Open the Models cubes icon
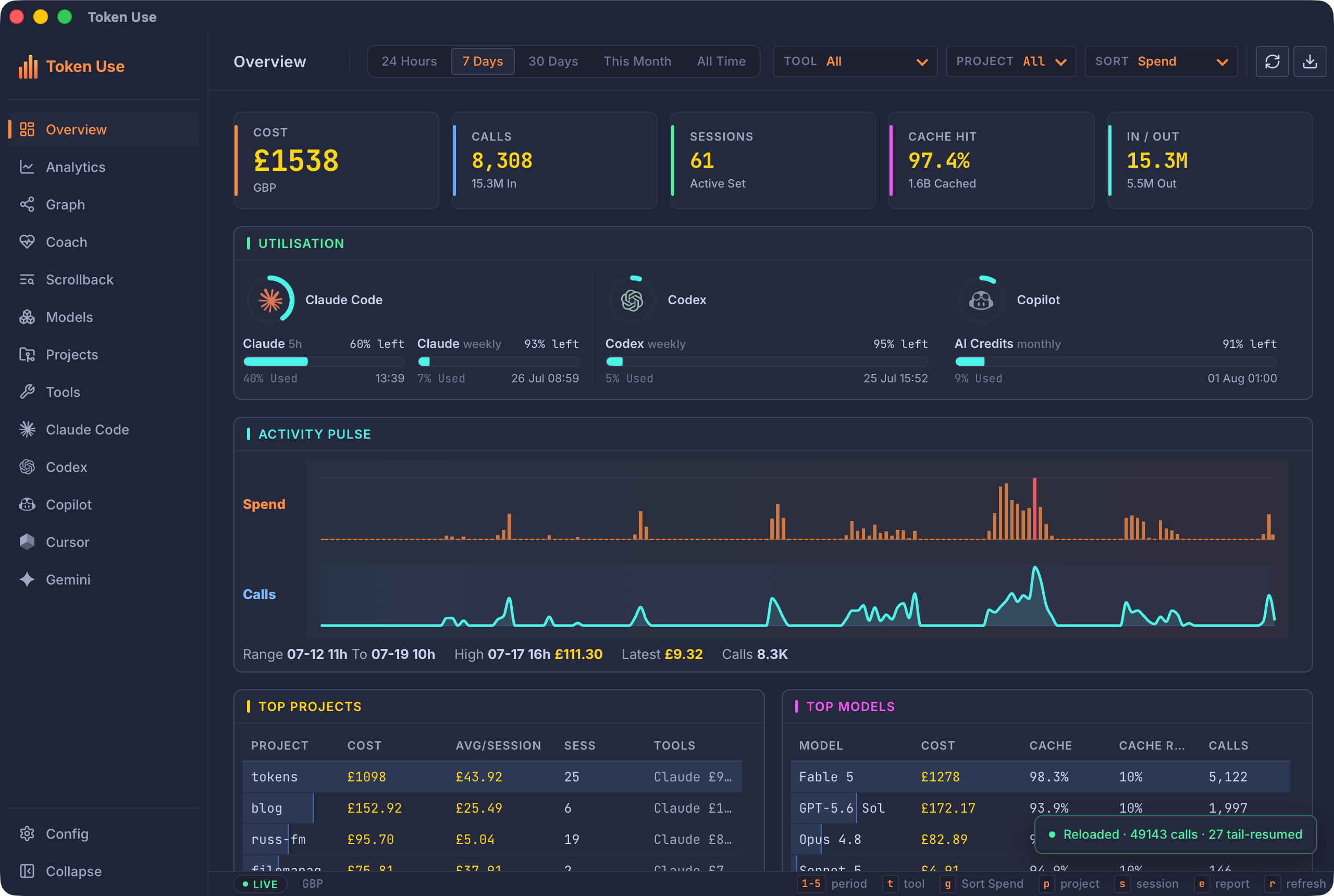 click(x=27, y=317)
